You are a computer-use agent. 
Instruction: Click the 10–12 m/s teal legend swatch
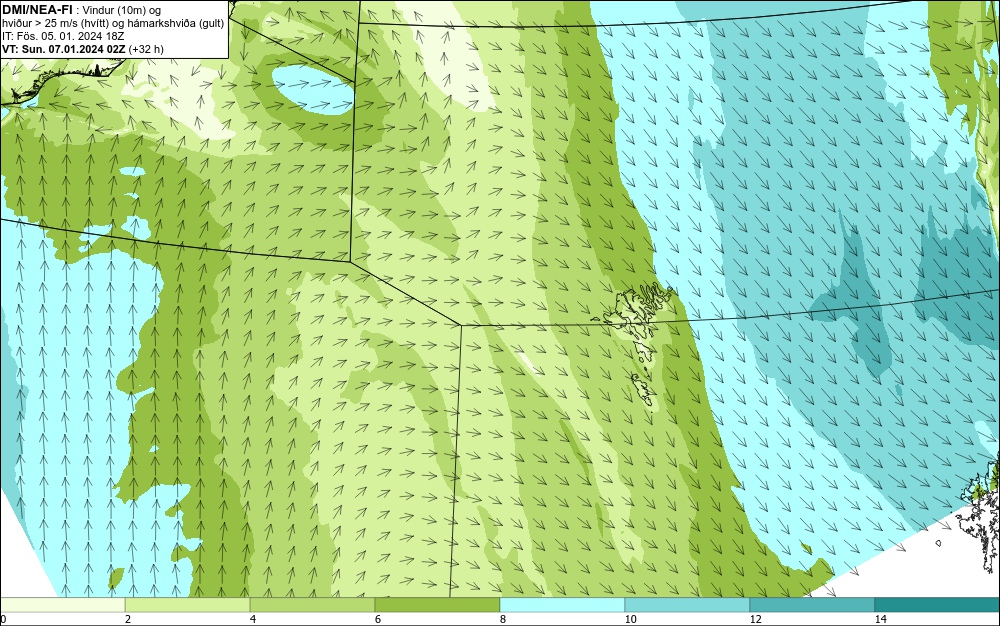click(x=688, y=605)
